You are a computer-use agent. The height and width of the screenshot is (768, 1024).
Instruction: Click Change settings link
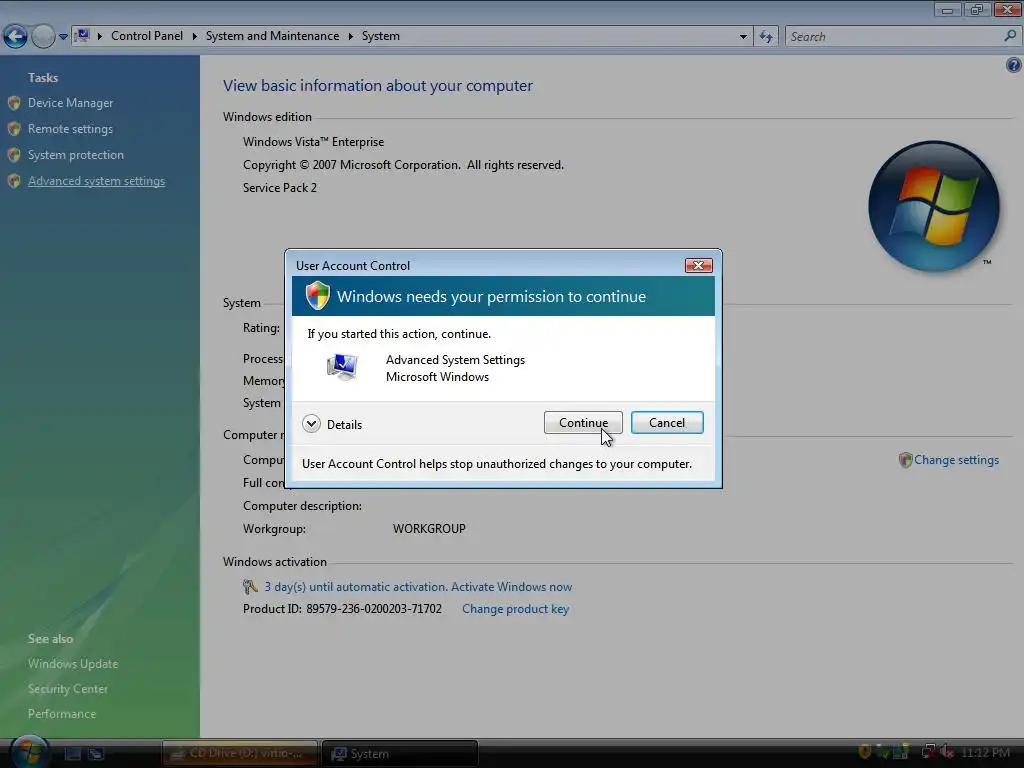click(x=956, y=460)
